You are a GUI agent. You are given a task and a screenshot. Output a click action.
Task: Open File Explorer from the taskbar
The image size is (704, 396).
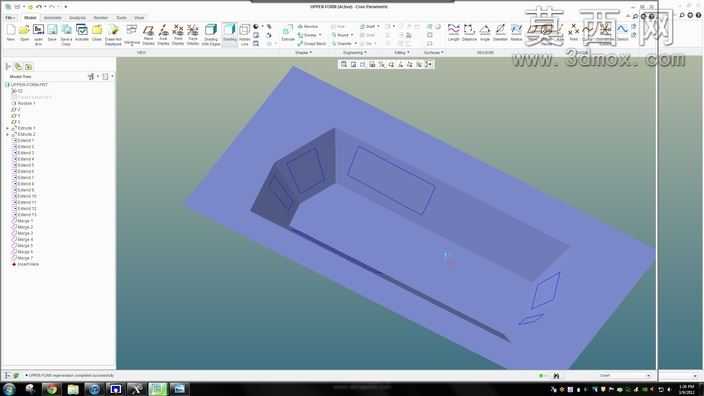point(73,389)
